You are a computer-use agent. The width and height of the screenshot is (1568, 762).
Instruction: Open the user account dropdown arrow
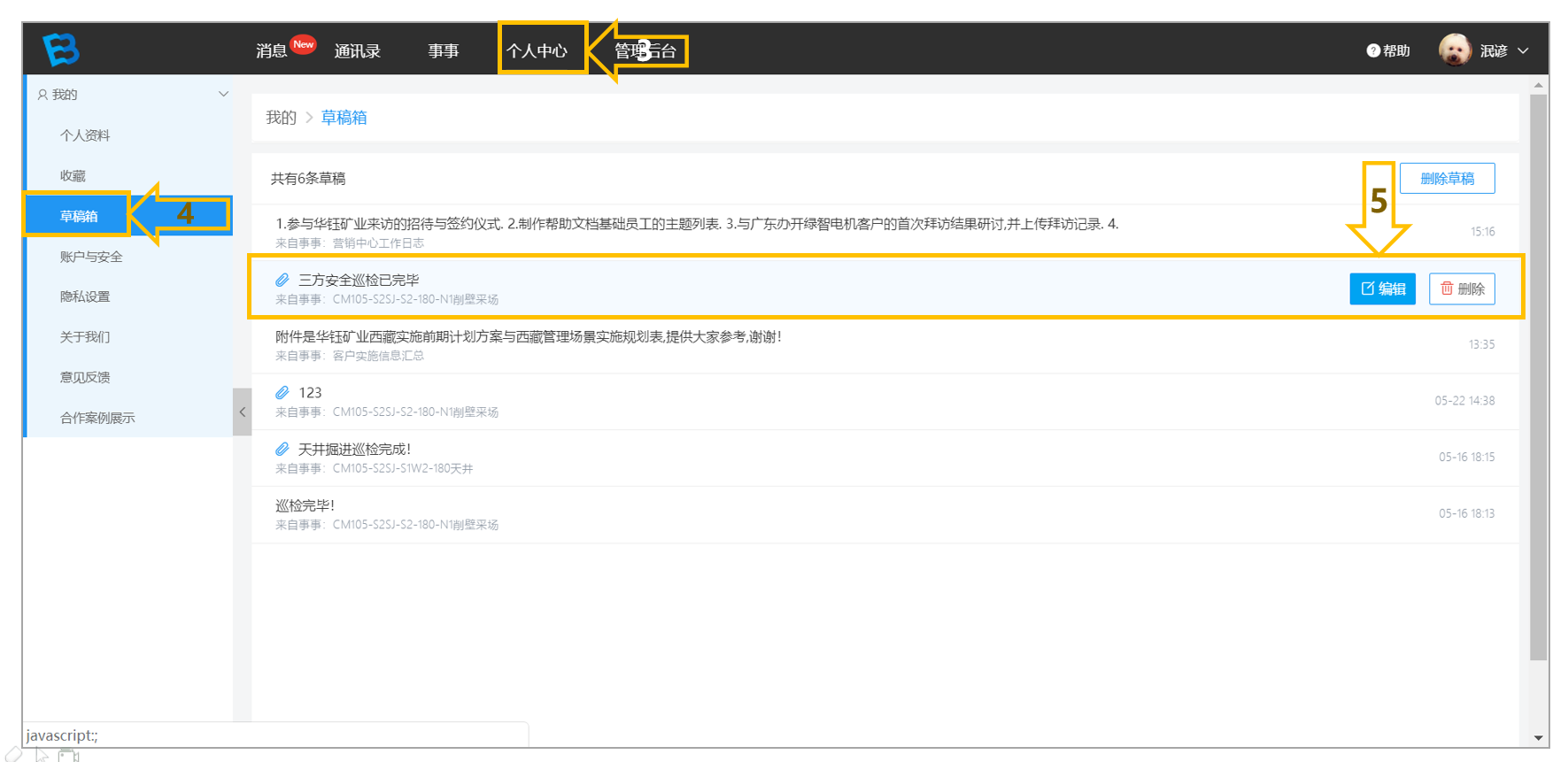click(1523, 50)
